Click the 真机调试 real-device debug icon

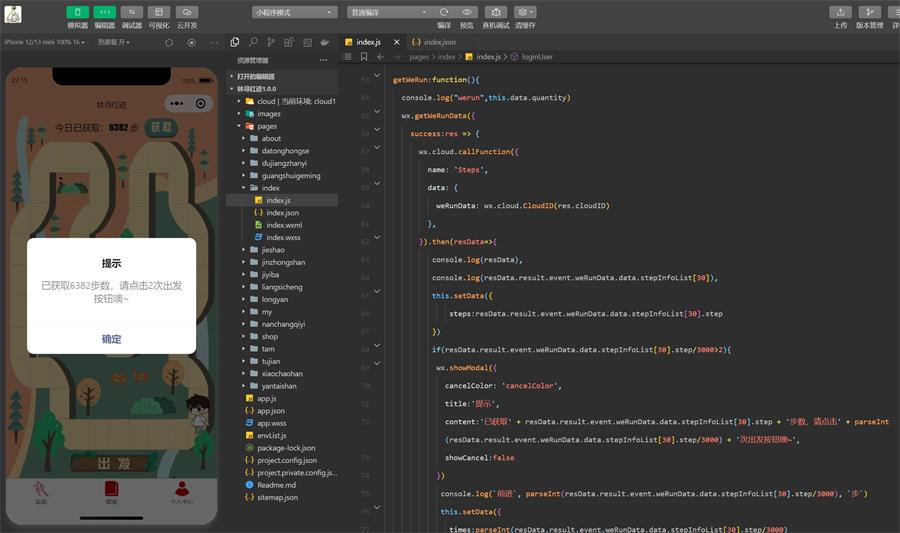[495, 12]
